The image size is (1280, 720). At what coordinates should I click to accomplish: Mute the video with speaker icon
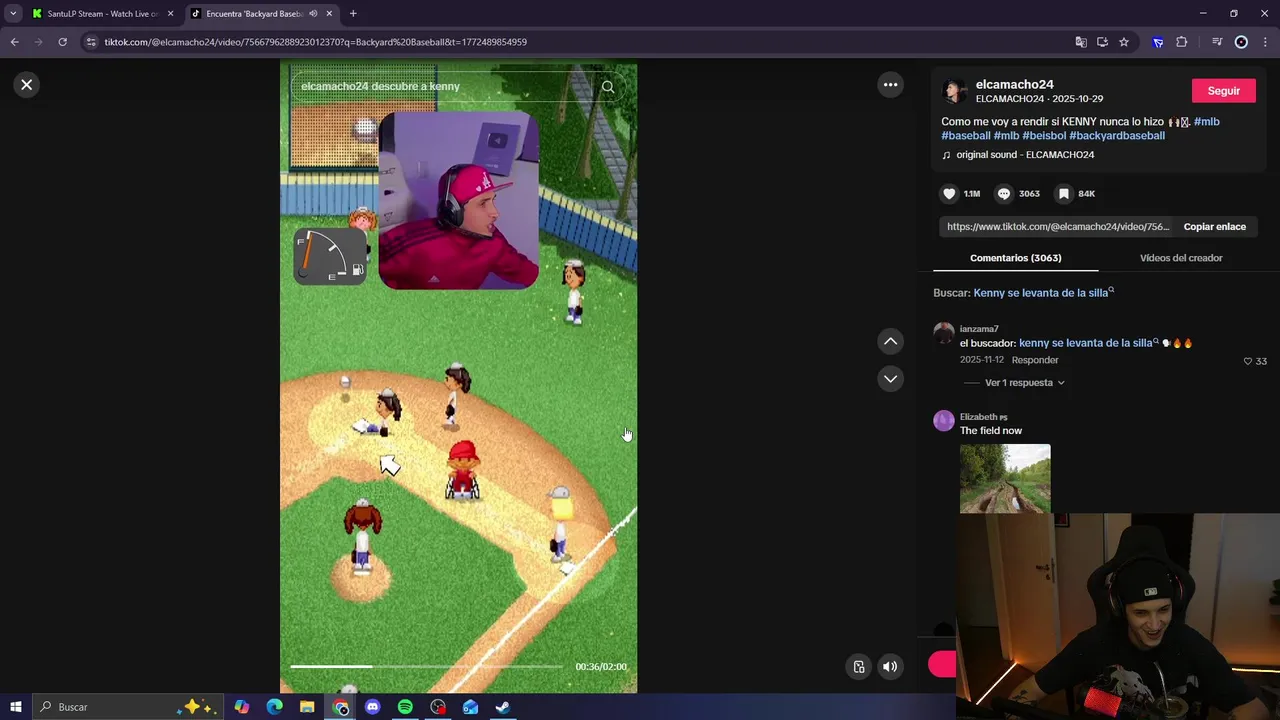point(890,667)
